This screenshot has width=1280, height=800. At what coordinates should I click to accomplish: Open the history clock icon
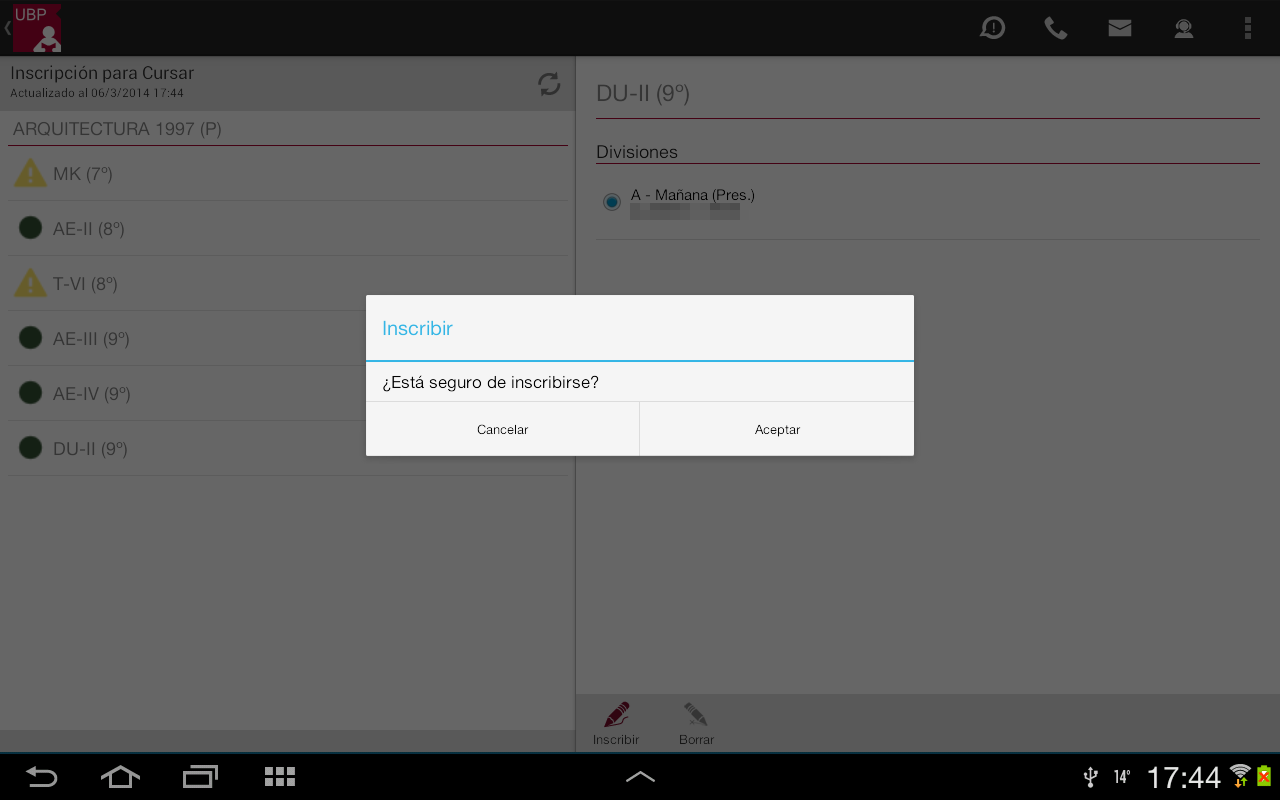[992, 28]
